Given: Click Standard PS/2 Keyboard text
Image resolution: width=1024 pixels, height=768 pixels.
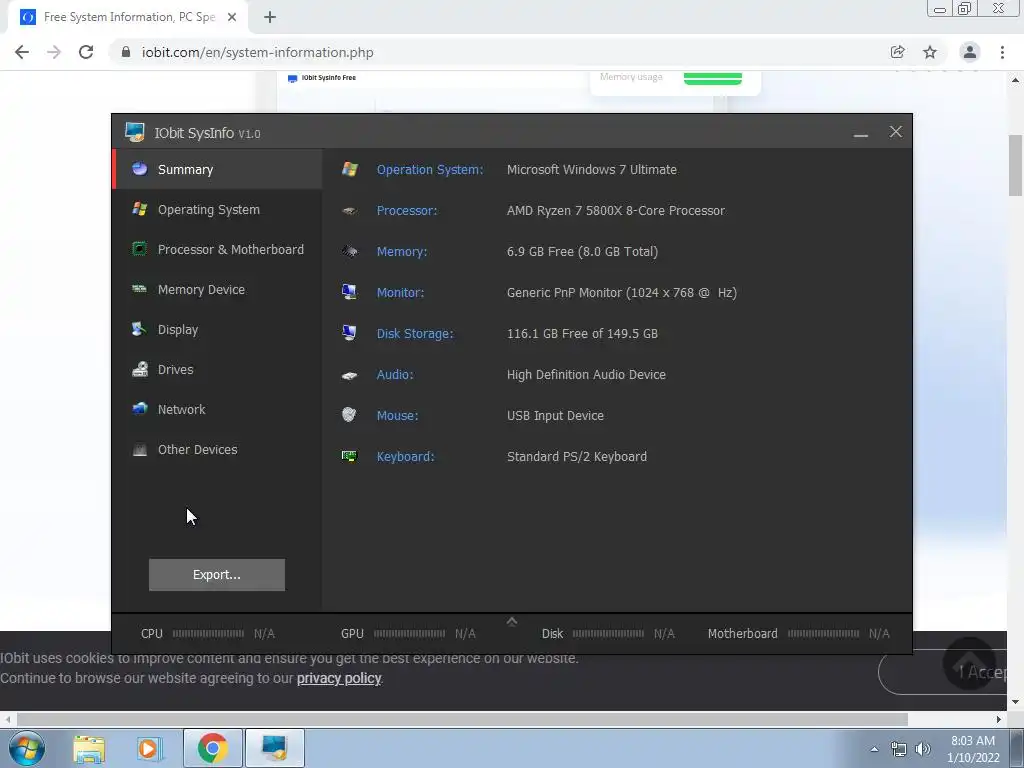Looking at the screenshot, I should coord(577,456).
